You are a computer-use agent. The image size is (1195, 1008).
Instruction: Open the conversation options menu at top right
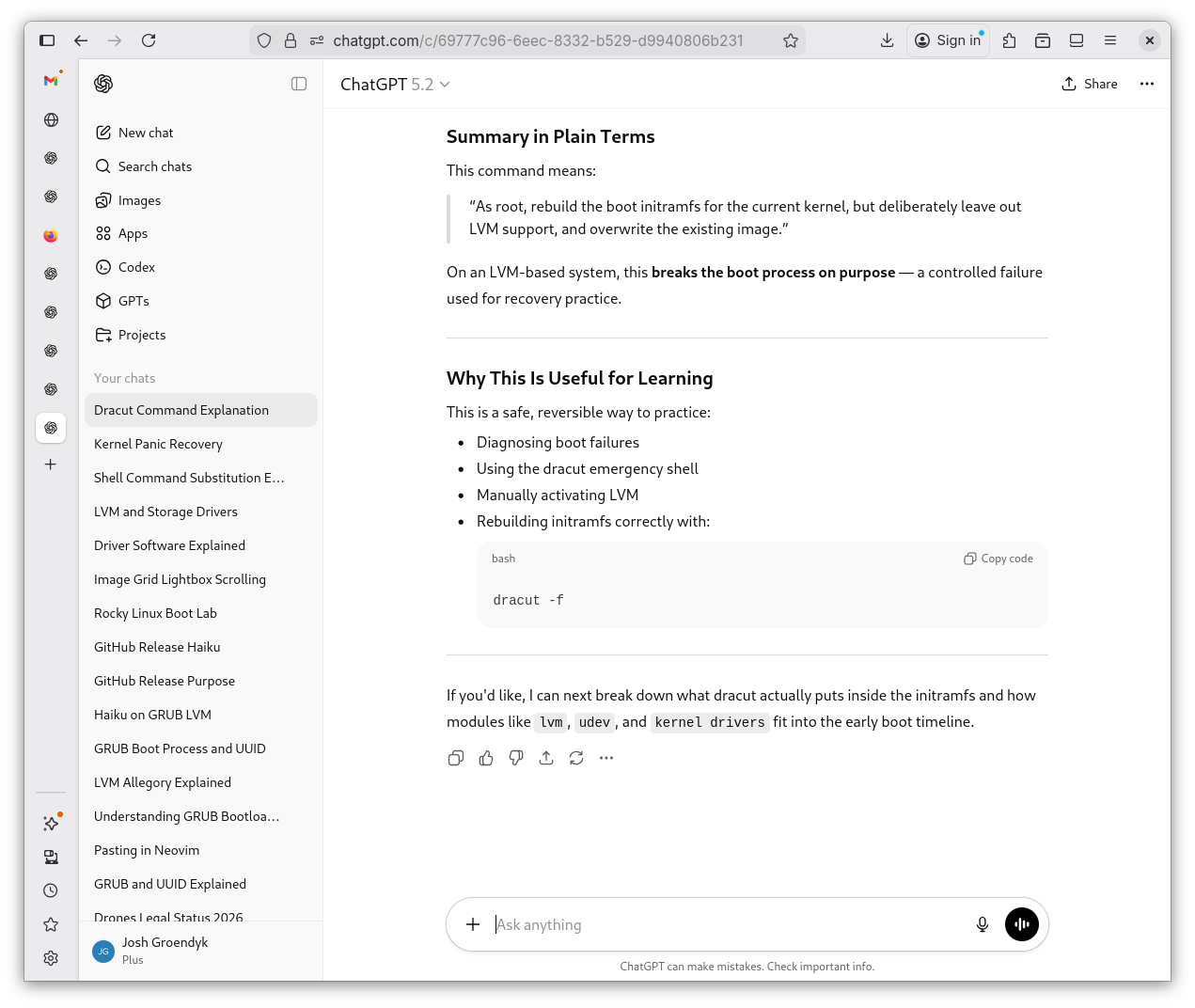[1147, 84]
